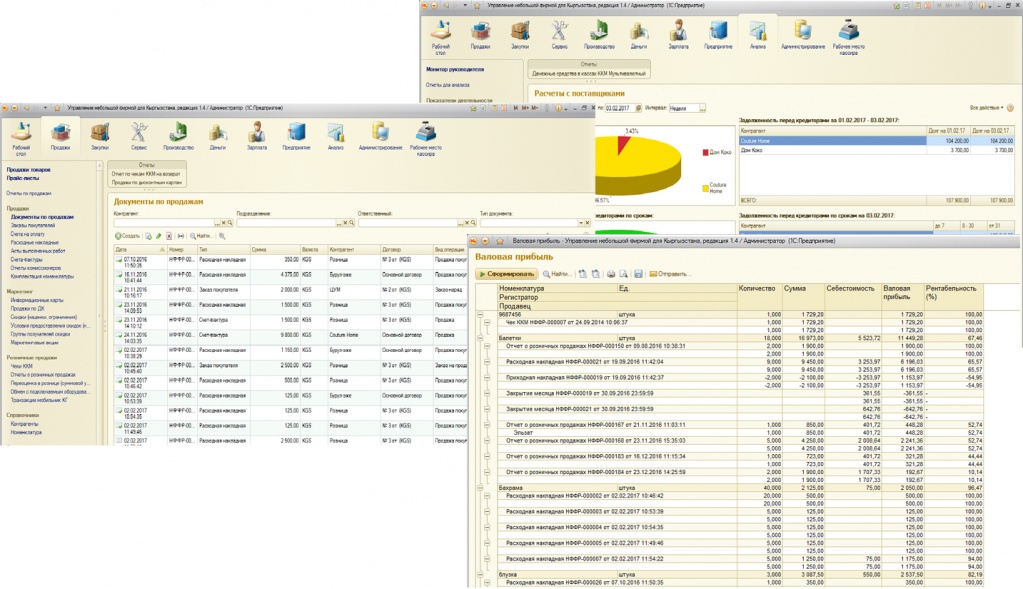Collapse the Расходная накладная НФФР-000021 row
The height and width of the screenshot is (589, 1023).
[487, 362]
